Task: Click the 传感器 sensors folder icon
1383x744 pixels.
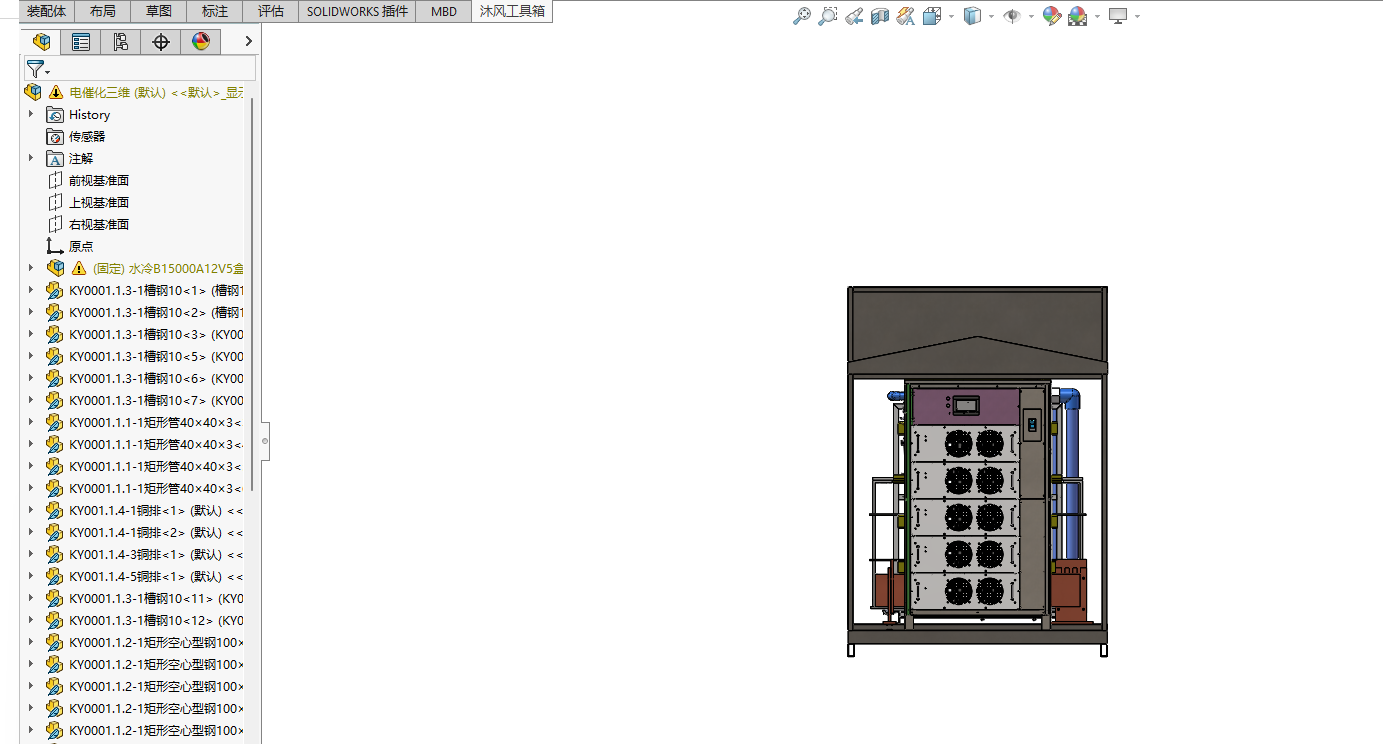Action: point(55,136)
